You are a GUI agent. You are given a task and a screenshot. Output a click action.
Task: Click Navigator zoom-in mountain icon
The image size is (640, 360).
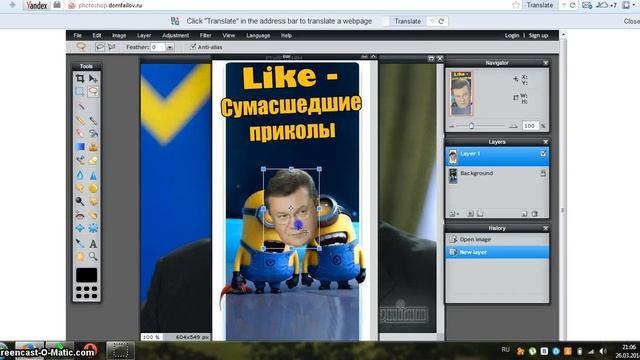pyautogui.click(x=513, y=126)
